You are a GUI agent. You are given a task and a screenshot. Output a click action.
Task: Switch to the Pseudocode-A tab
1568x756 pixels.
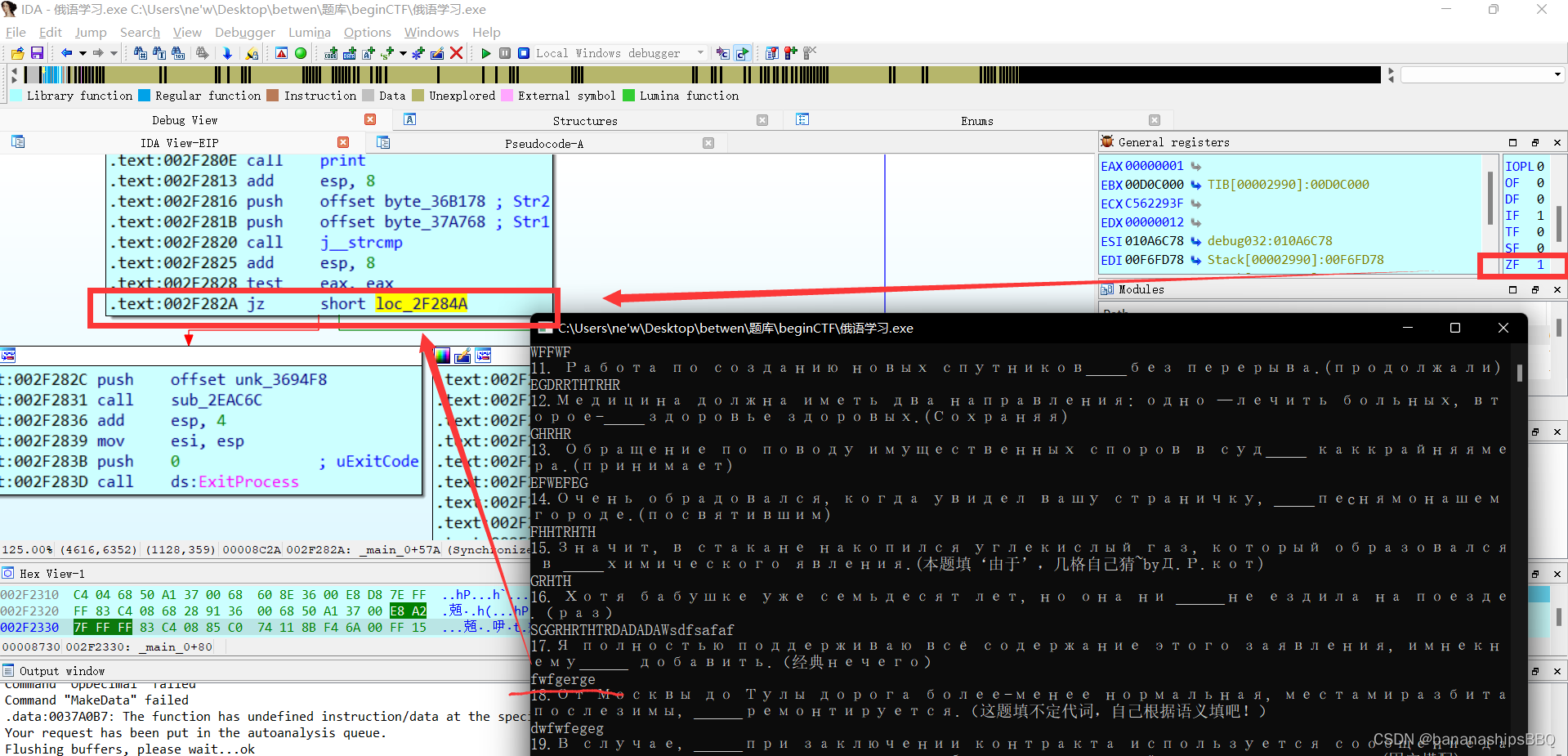tap(544, 144)
